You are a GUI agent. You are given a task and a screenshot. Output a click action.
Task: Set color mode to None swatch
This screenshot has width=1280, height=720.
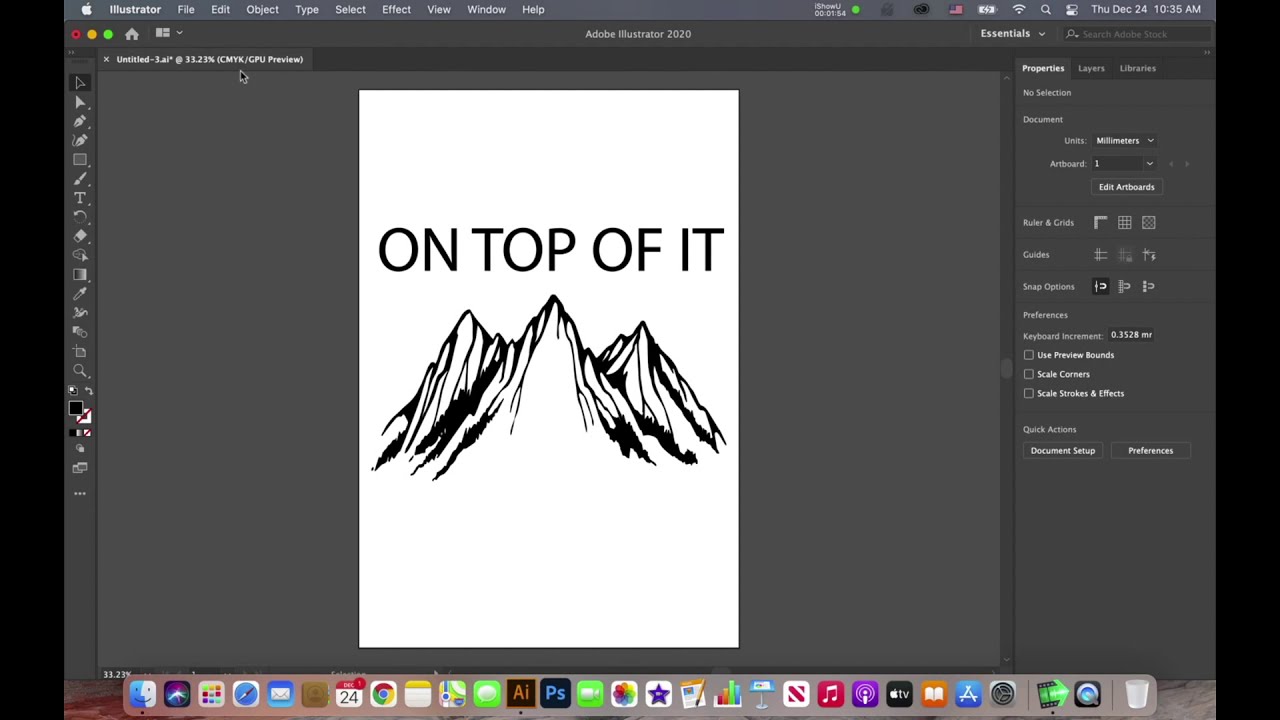pos(88,433)
